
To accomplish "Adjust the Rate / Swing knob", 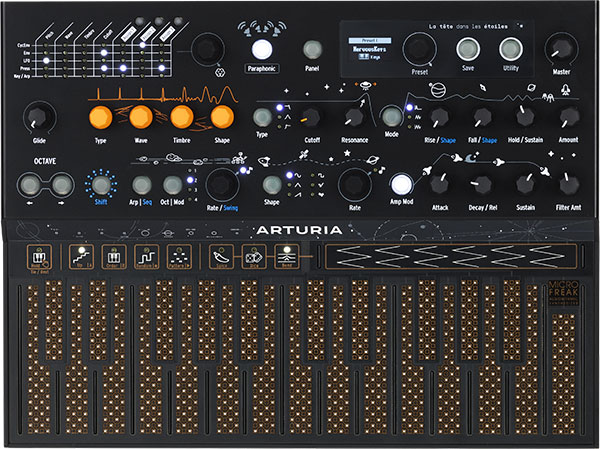I will coord(222,184).
